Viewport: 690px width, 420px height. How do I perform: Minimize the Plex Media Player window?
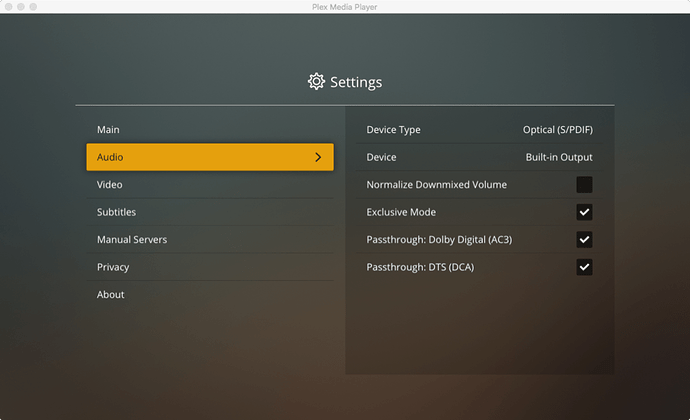click(21, 7)
